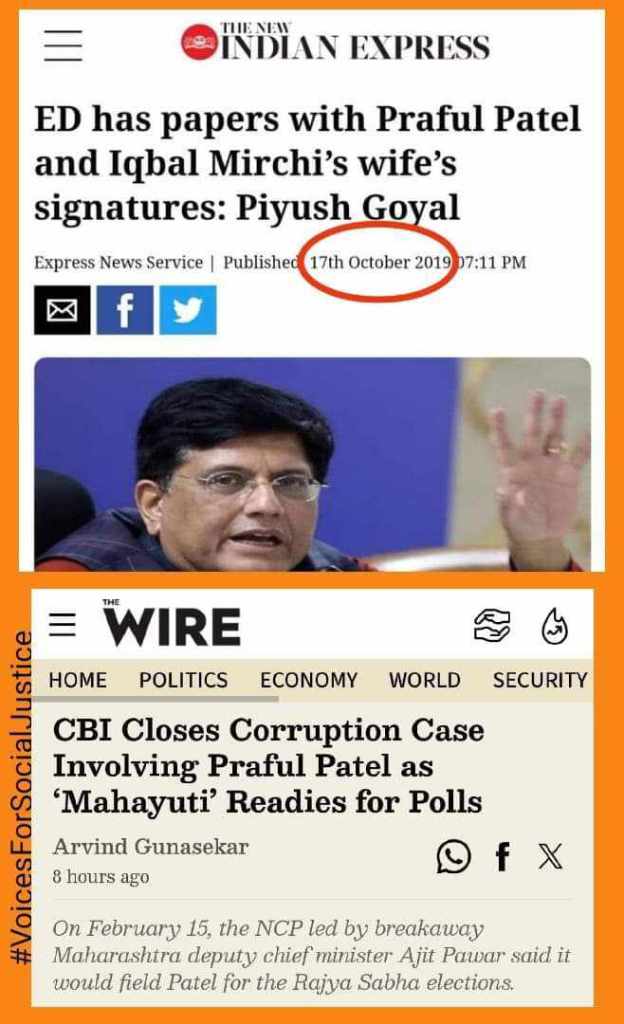Go to the HOME tab

[78, 680]
